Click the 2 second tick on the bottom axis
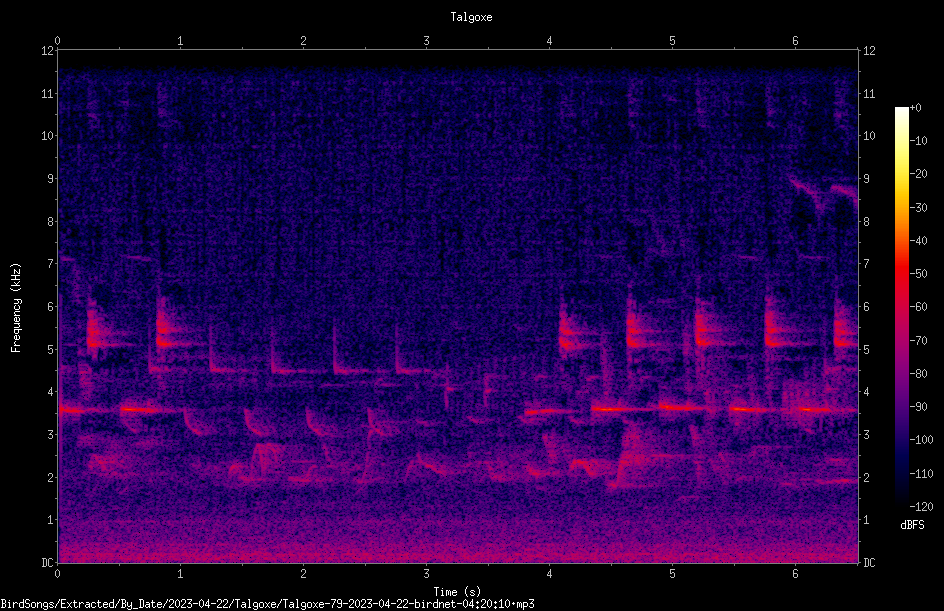The width and height of the screenshot is (944, 611). 303,574
